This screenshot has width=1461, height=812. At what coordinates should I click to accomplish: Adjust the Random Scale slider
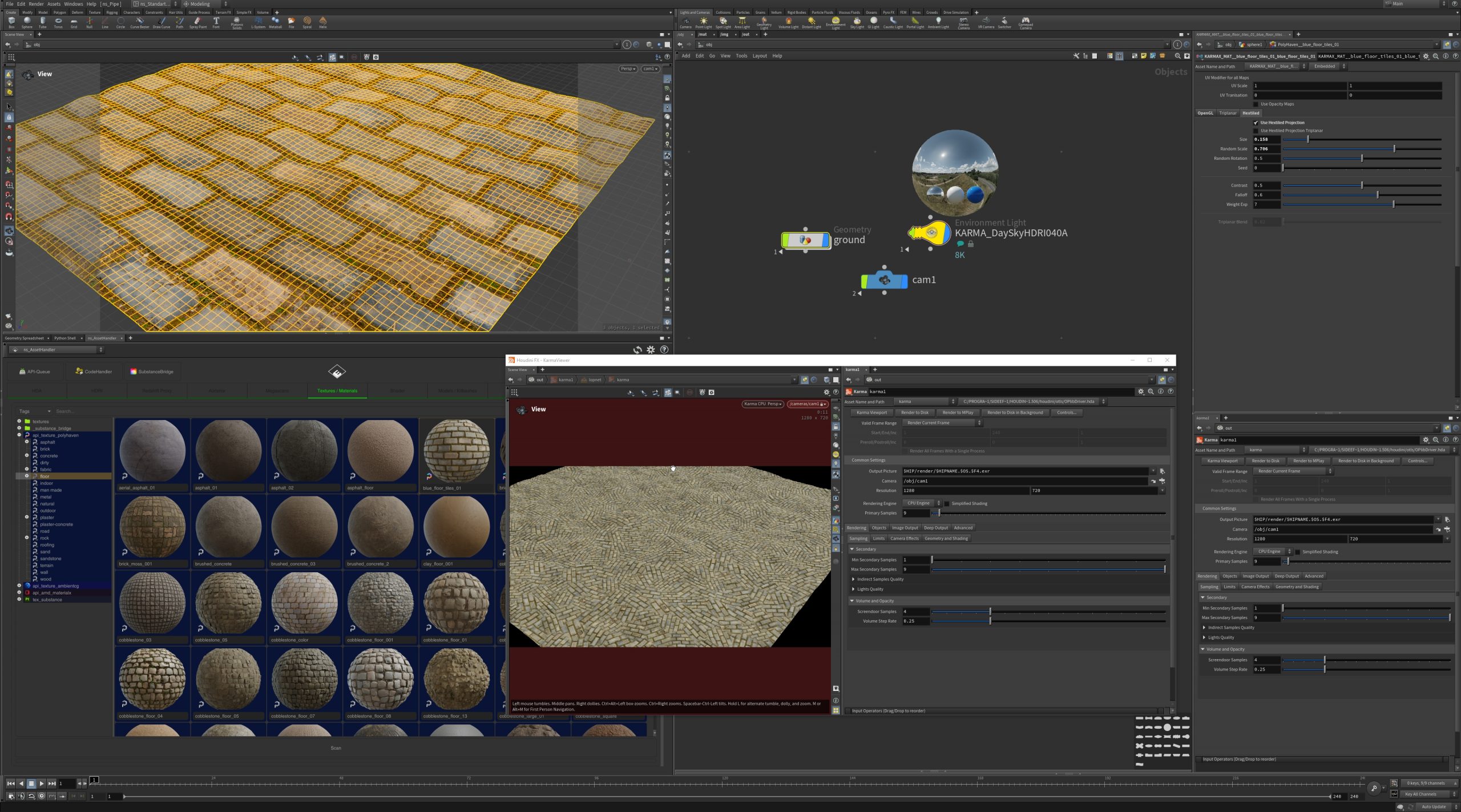tap(1394, 149)
